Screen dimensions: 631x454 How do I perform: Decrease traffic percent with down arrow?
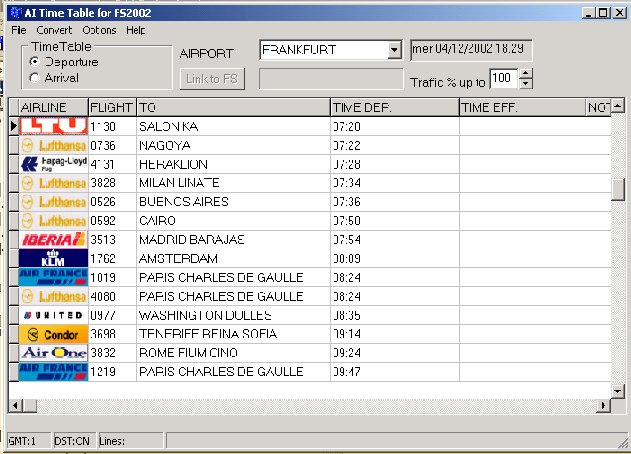click(525, 83)
